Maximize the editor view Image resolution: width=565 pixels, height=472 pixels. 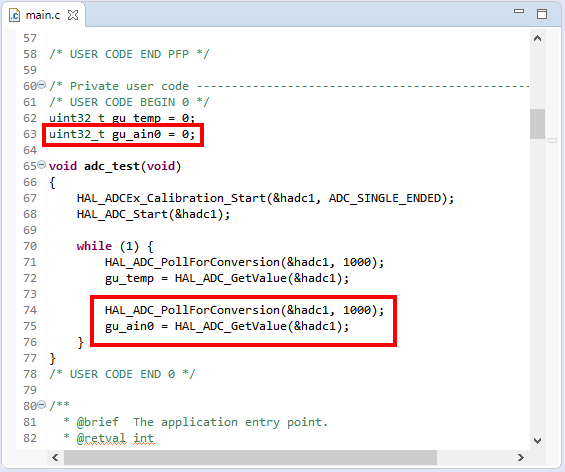pyautogui.click(x=542, y=14)
